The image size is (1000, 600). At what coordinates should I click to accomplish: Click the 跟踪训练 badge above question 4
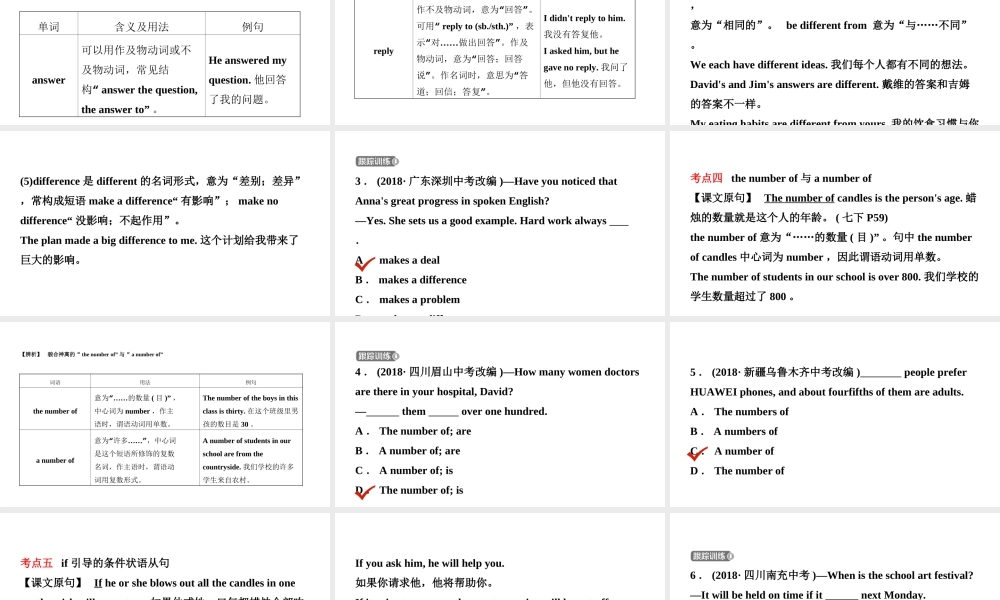click(377, 356)
